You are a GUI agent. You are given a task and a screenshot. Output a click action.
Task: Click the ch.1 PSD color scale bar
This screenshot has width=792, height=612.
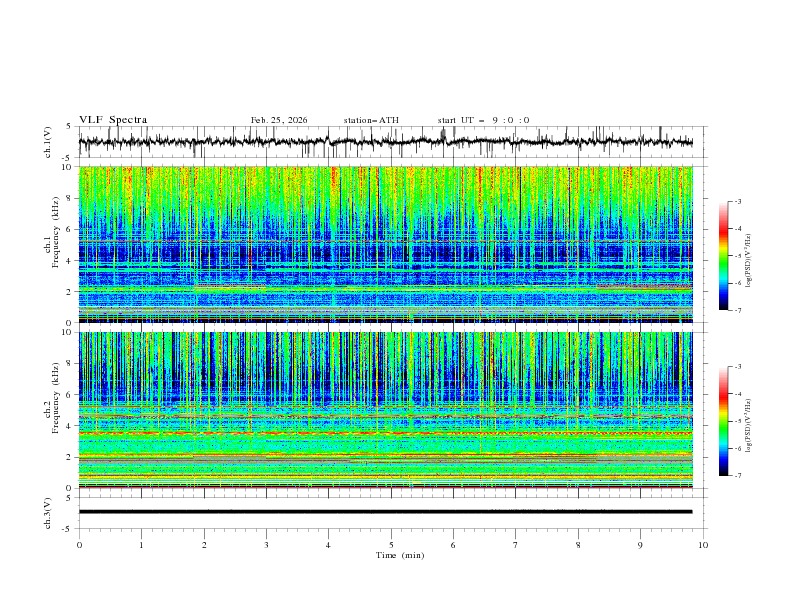[723, 256]
